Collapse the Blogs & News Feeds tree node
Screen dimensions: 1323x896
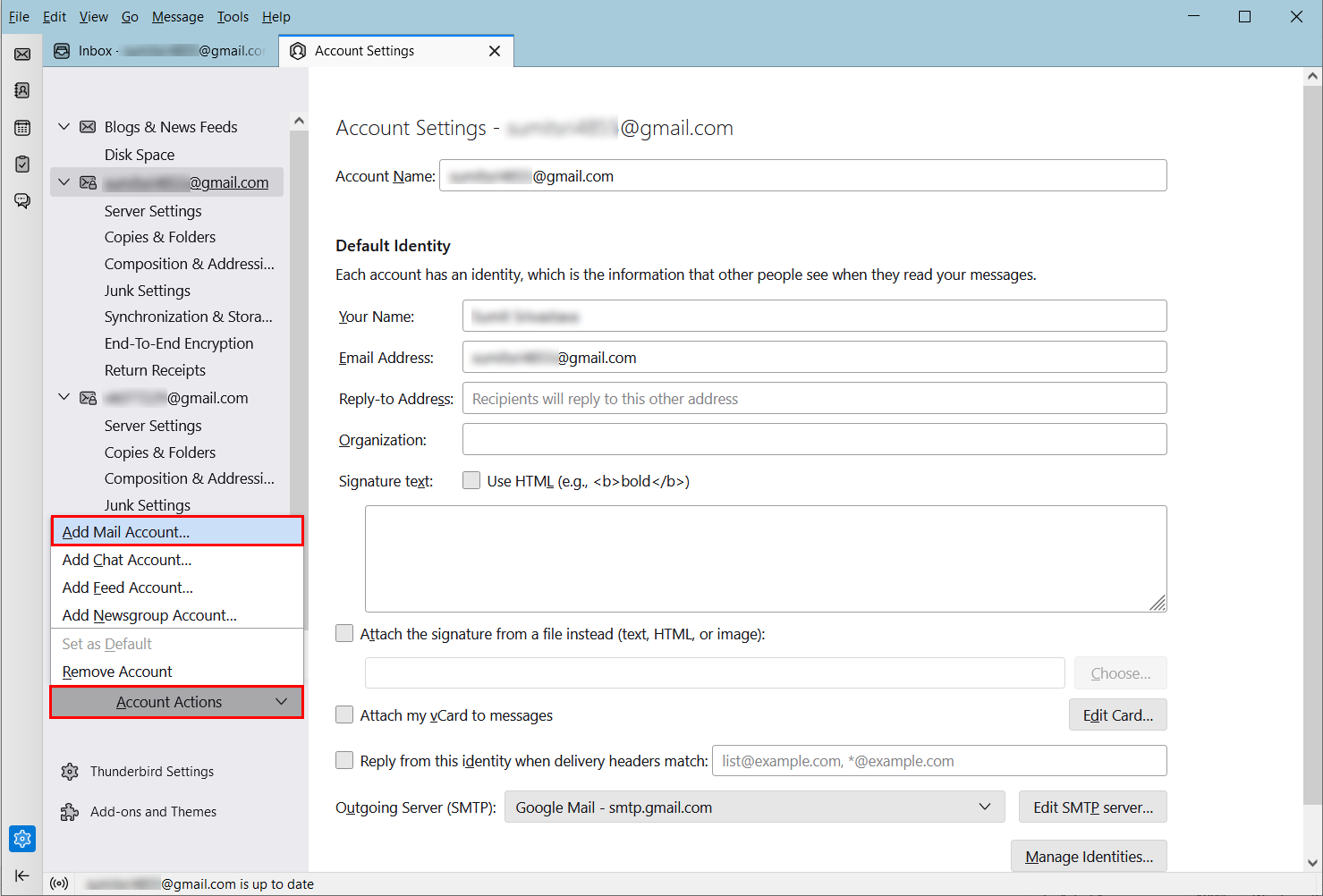[x=64, y=127]
